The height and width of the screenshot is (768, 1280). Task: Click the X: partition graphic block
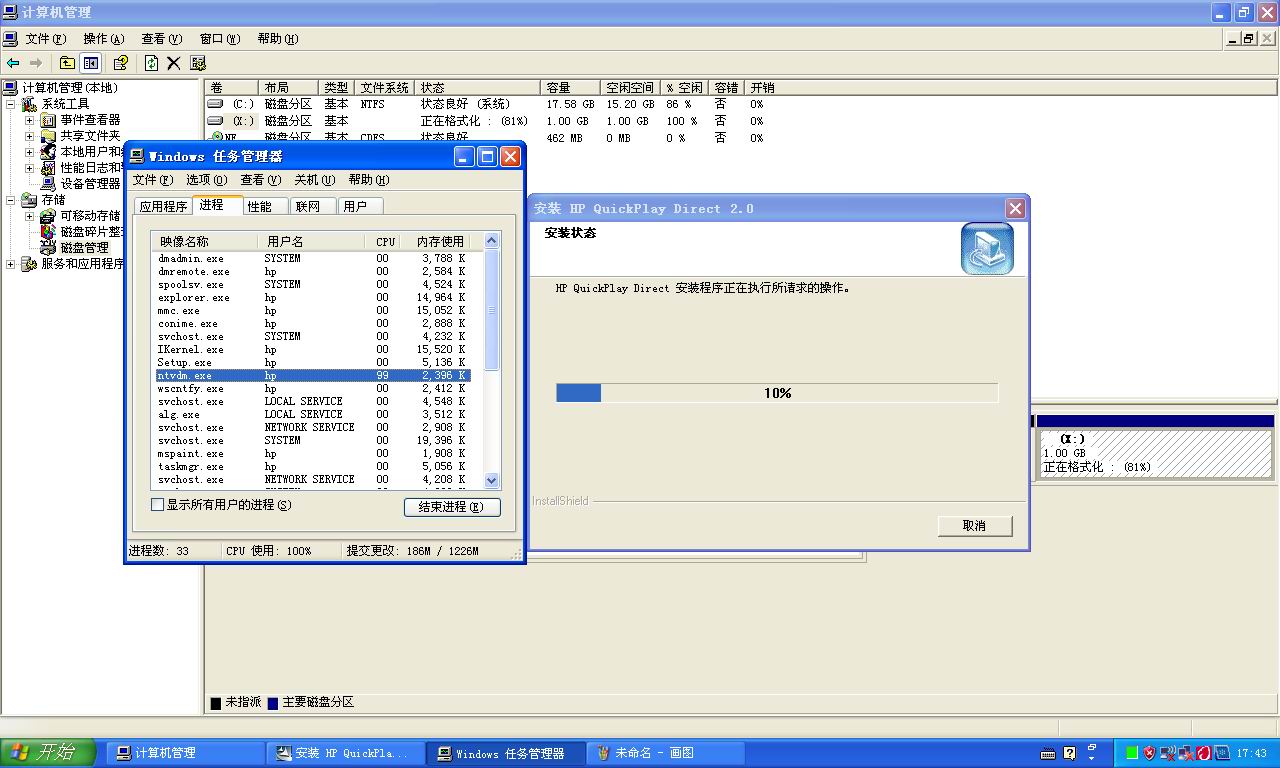click(x=1155, y=453)
